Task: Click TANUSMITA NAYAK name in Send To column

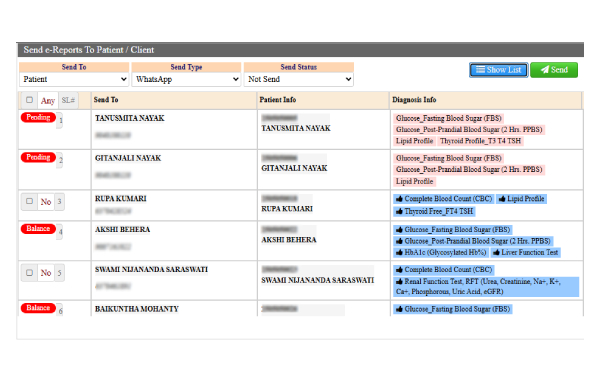Action: pos(130,118)
